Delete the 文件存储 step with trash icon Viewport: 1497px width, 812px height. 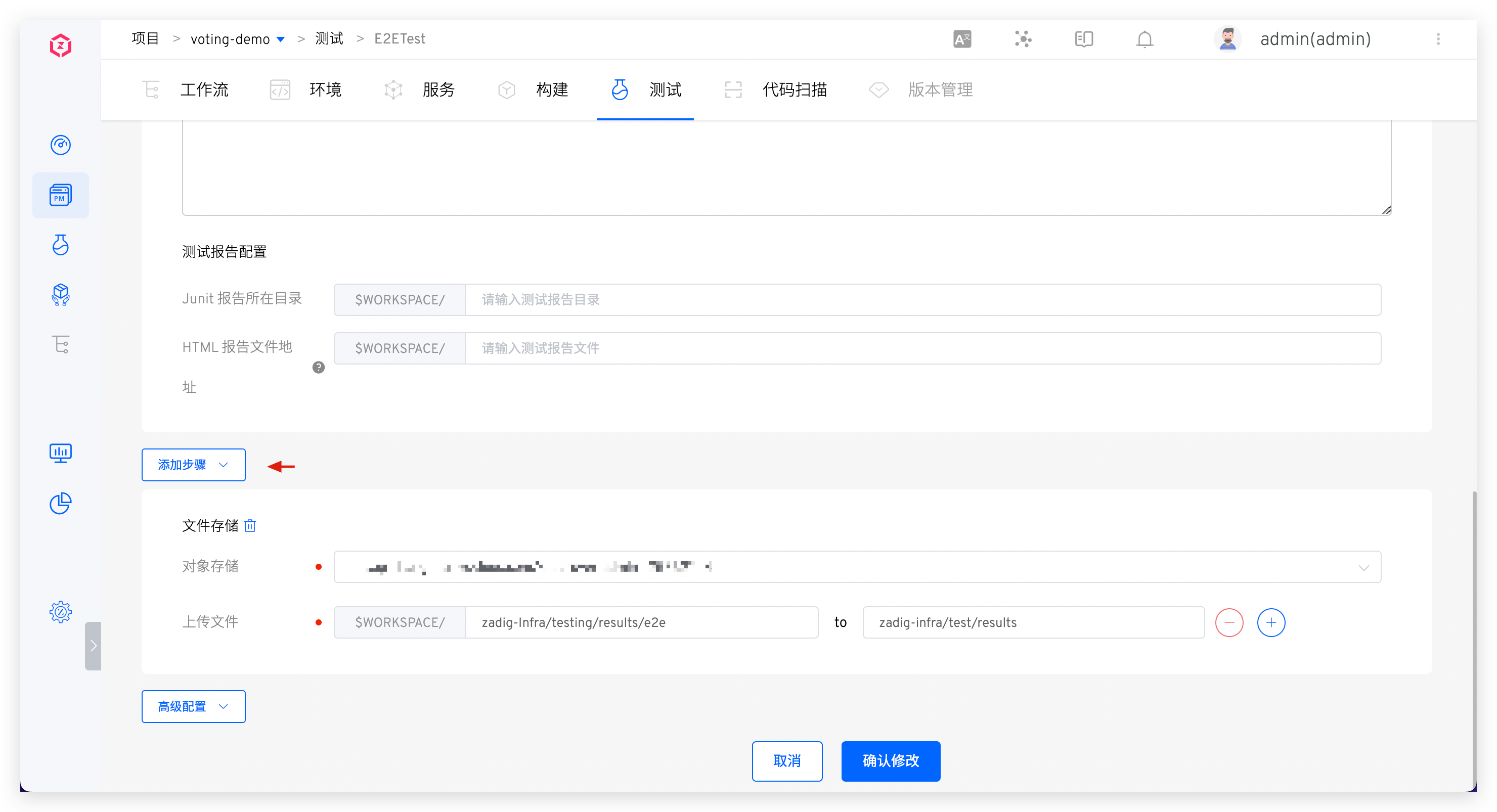tap(250, 526)
